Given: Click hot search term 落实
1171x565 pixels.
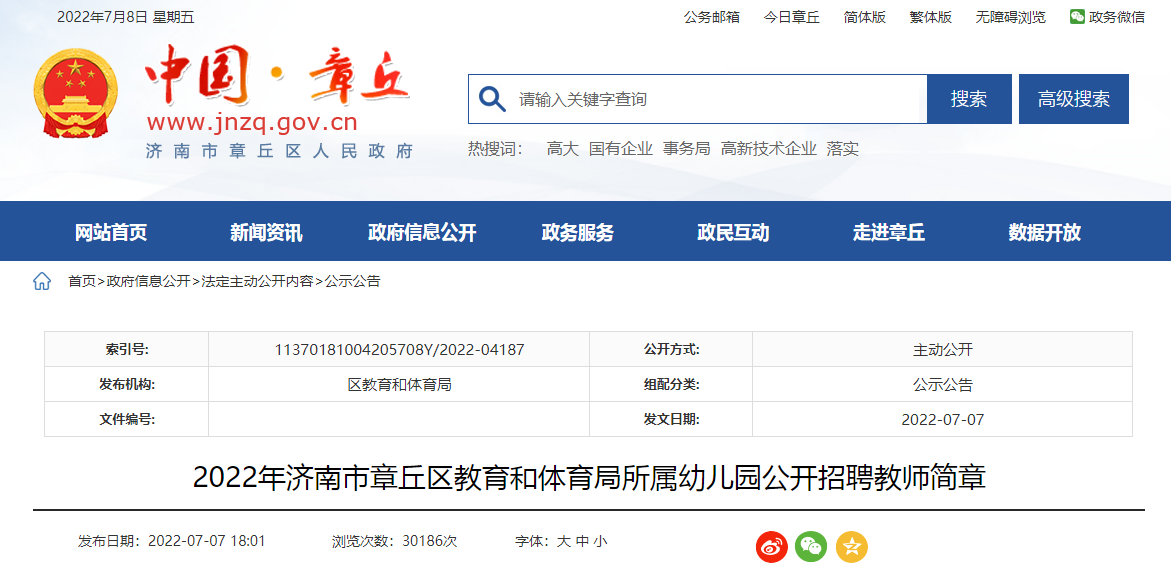Looking at the screenshot, I should (842, 149).
